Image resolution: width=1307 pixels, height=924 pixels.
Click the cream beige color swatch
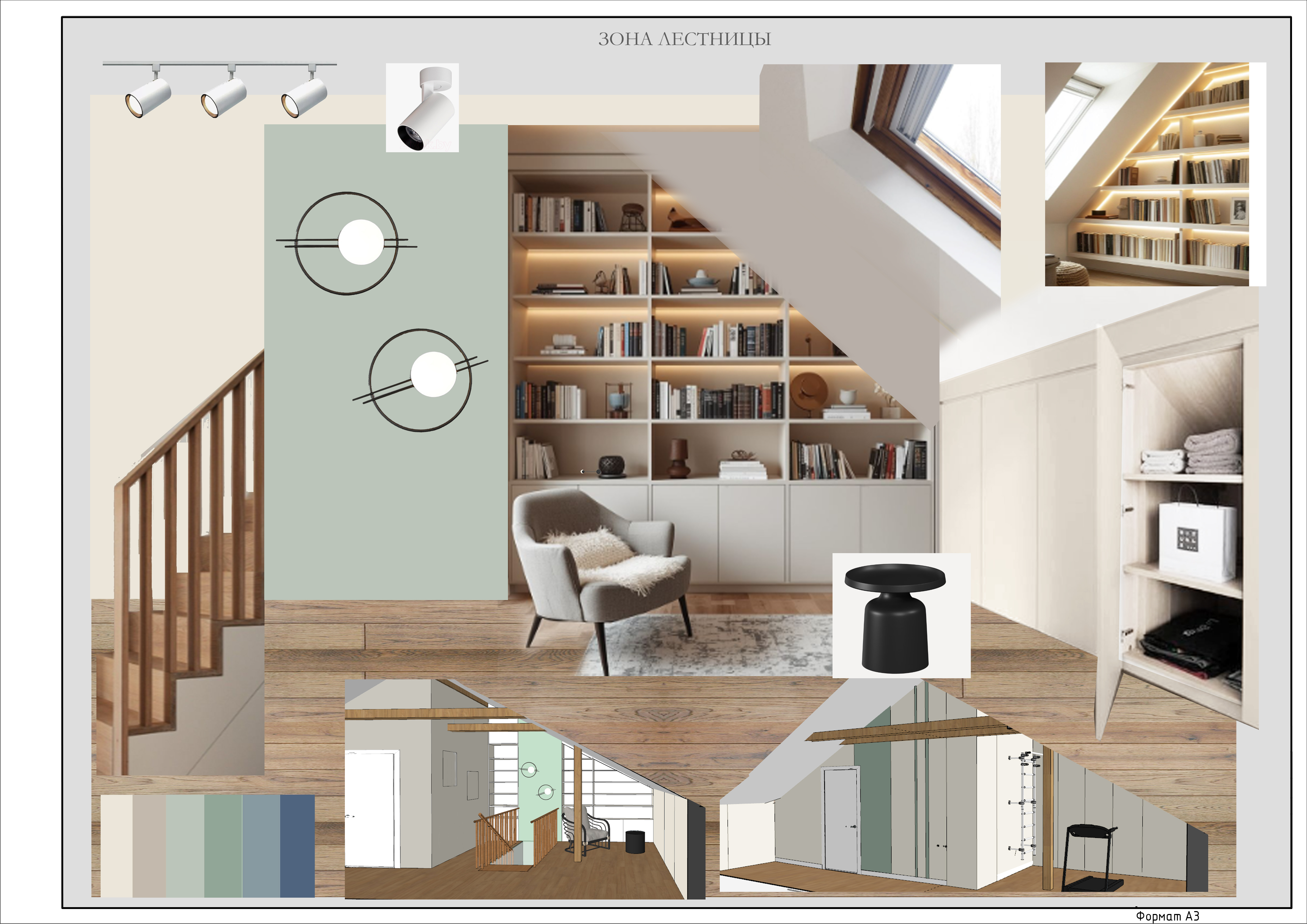point(117,846)
